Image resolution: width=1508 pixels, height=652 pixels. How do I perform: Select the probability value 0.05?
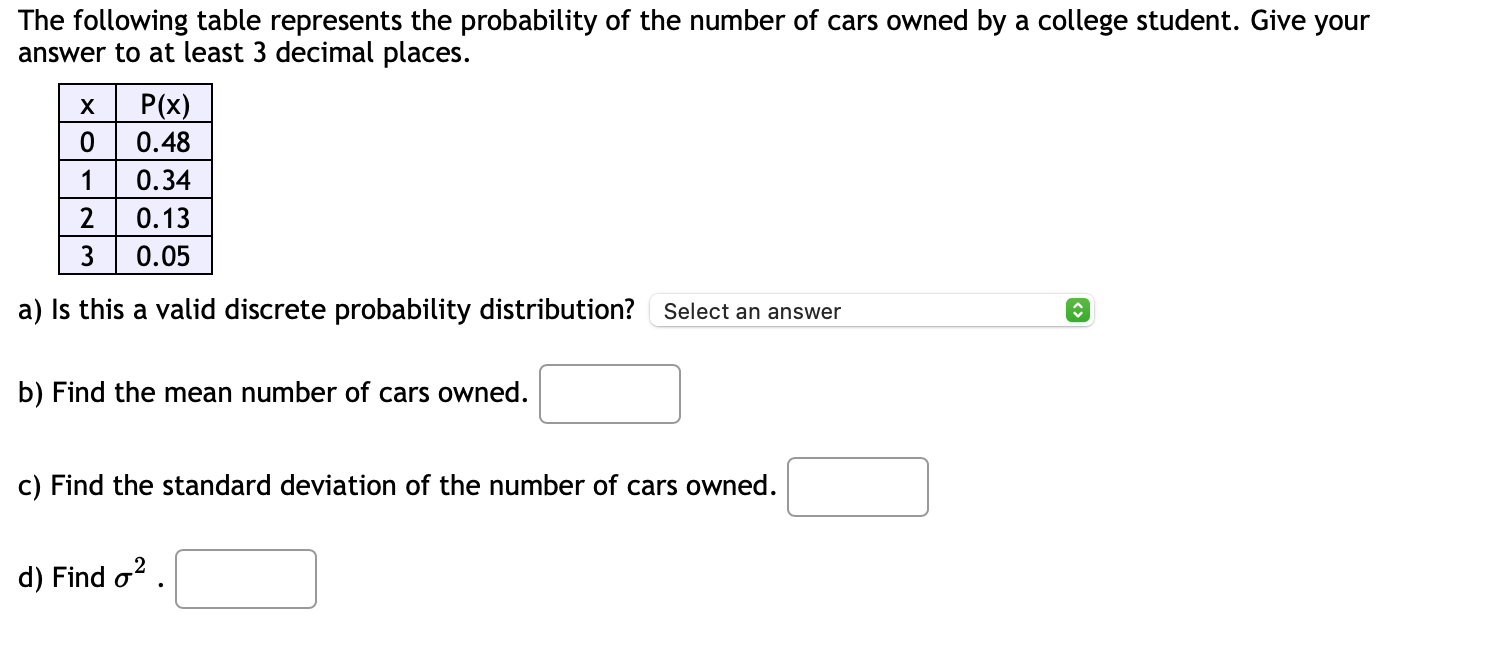coord(164,256)
